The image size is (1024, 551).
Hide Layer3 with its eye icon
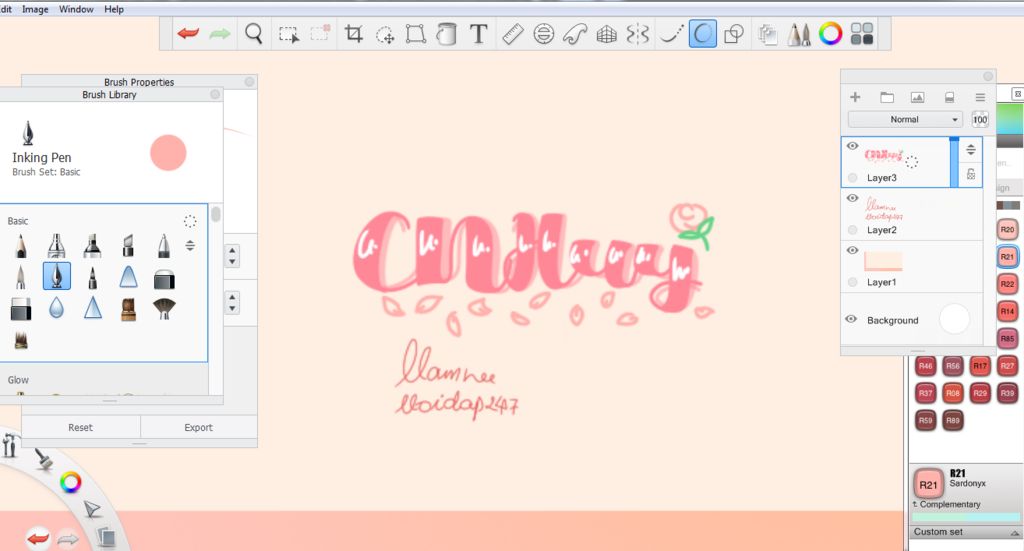coord(852,146)
